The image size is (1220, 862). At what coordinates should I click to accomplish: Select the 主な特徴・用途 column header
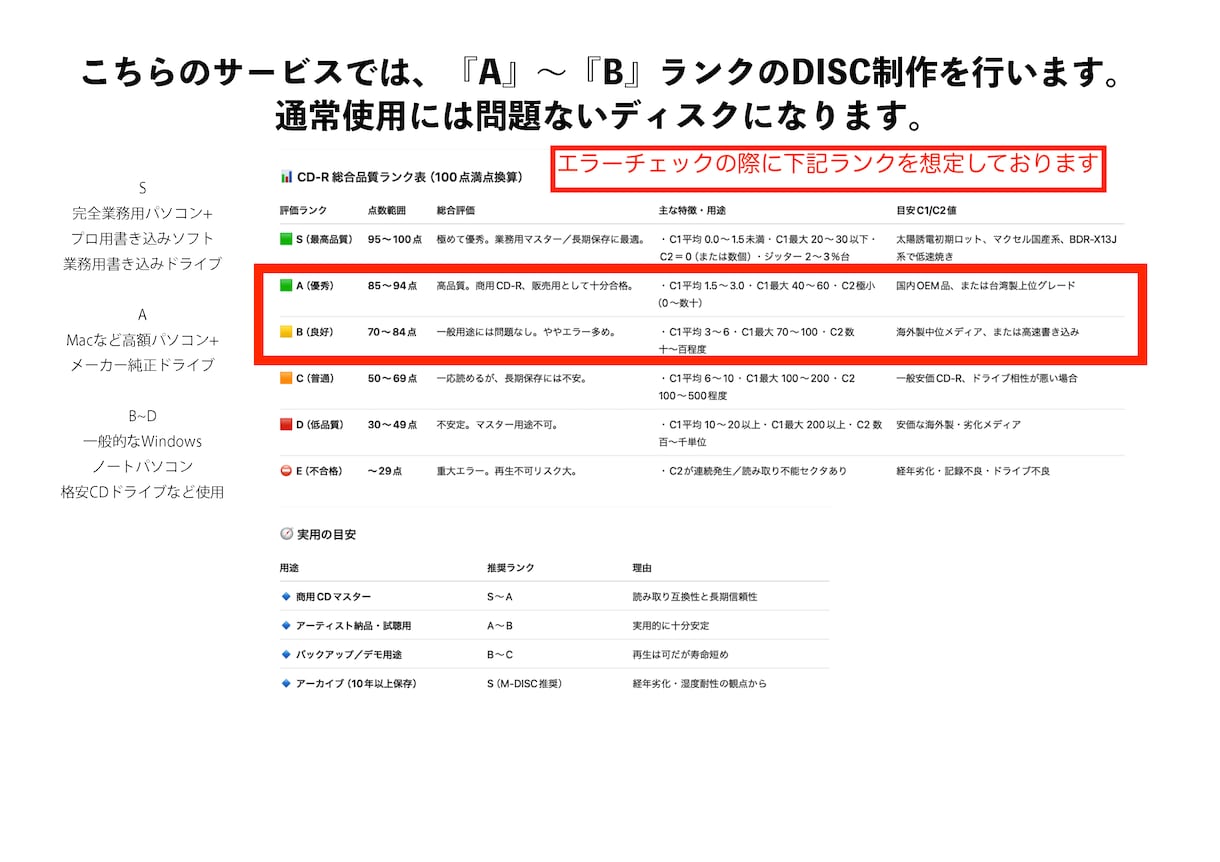692,211
